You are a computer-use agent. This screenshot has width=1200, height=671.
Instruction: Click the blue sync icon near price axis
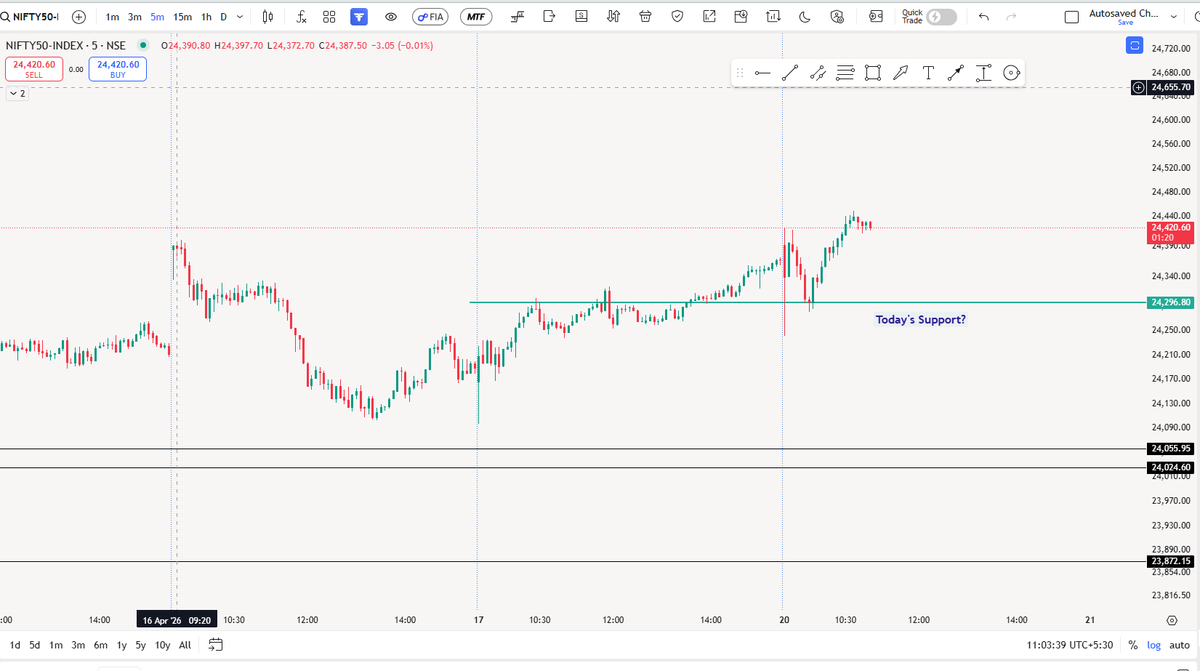pyautogui.click(x=1134, y=46)
